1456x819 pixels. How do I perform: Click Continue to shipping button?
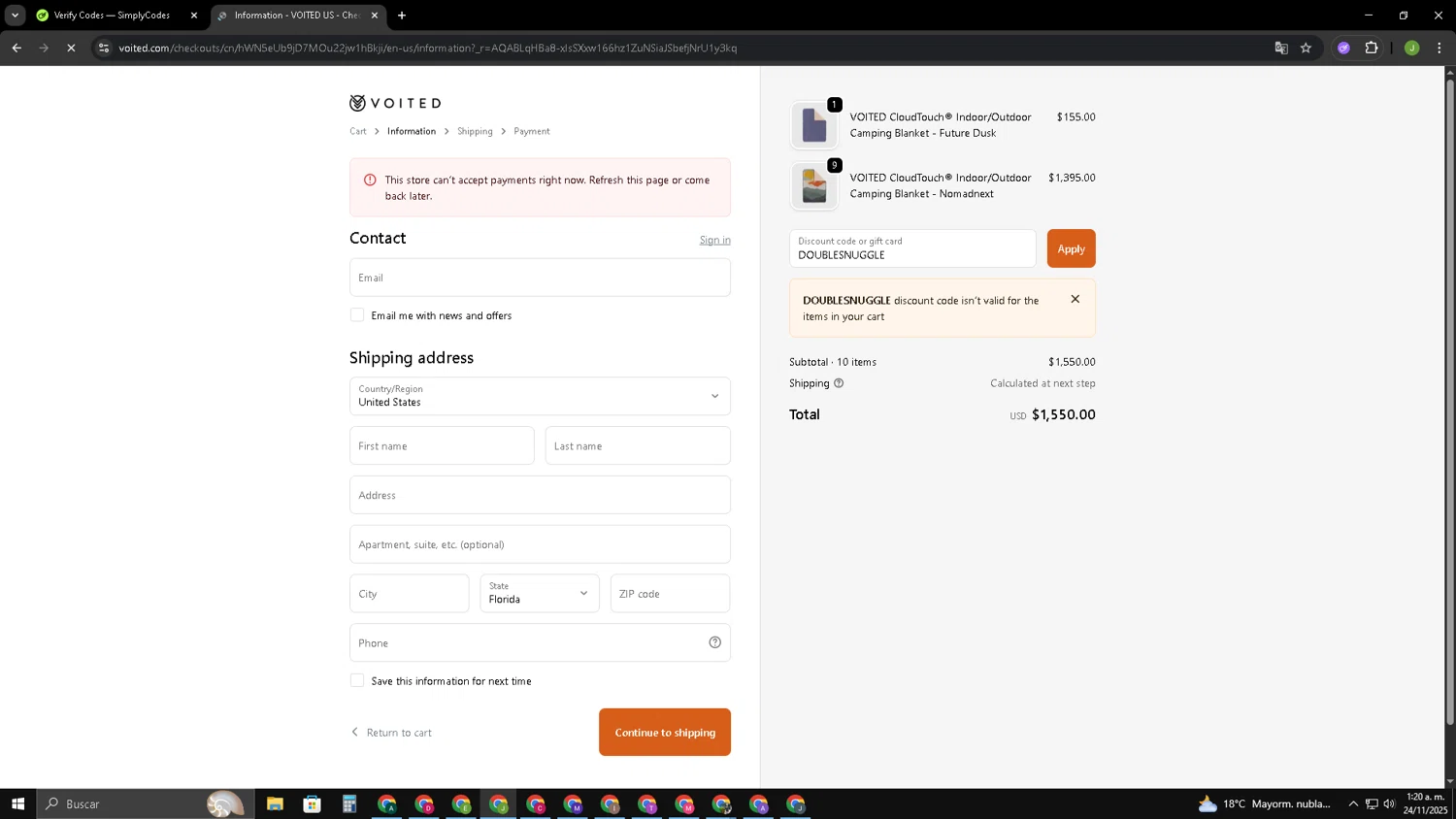click(x=665, y=733)
